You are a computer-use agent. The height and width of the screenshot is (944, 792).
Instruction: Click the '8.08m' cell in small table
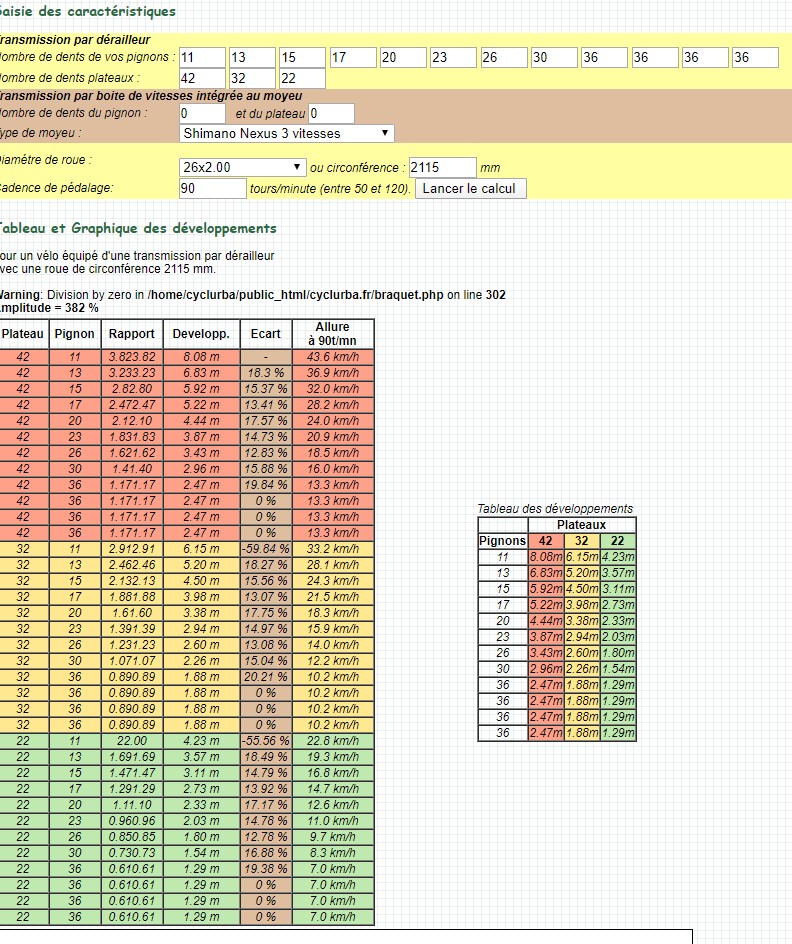(546, 557)
